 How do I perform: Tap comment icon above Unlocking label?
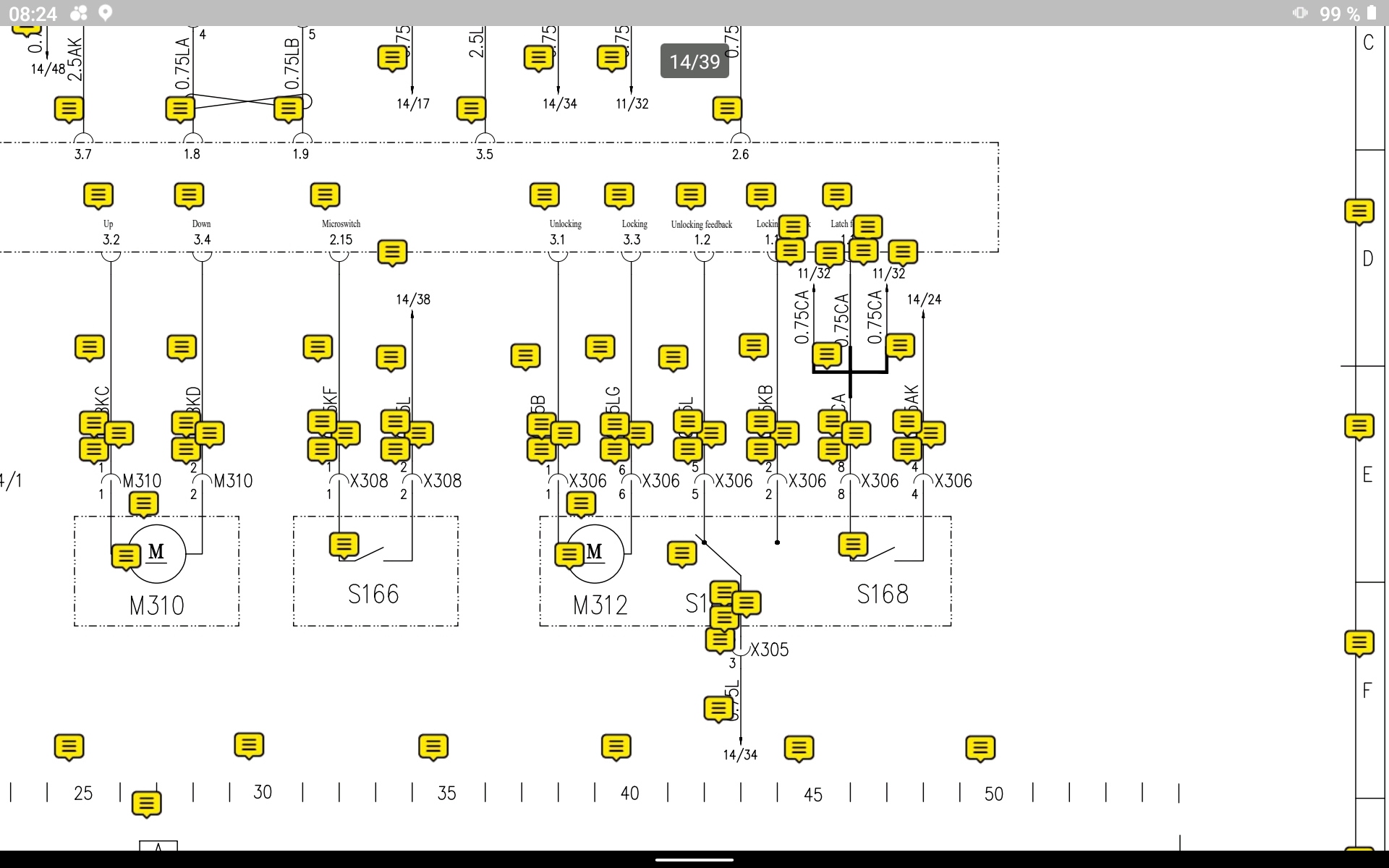point(544,195)
